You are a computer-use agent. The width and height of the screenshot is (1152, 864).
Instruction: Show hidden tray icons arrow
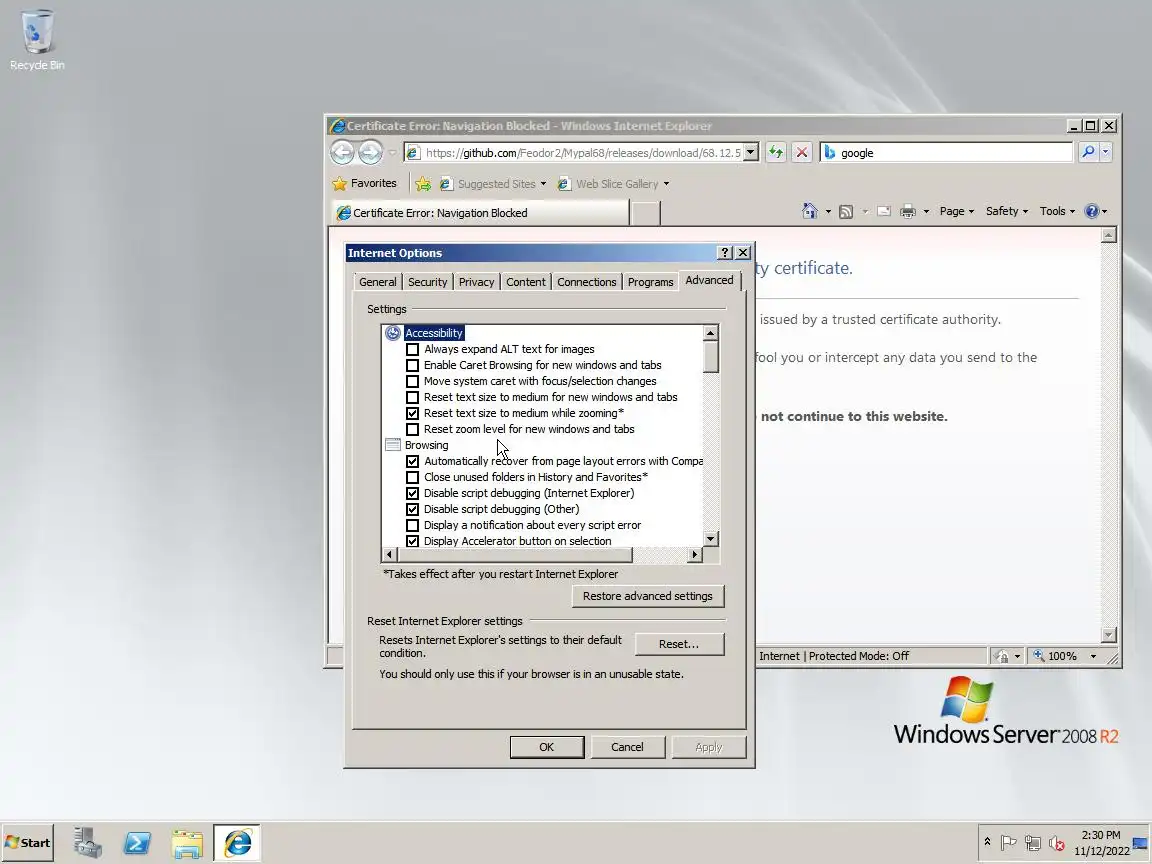tap(987, 842)
